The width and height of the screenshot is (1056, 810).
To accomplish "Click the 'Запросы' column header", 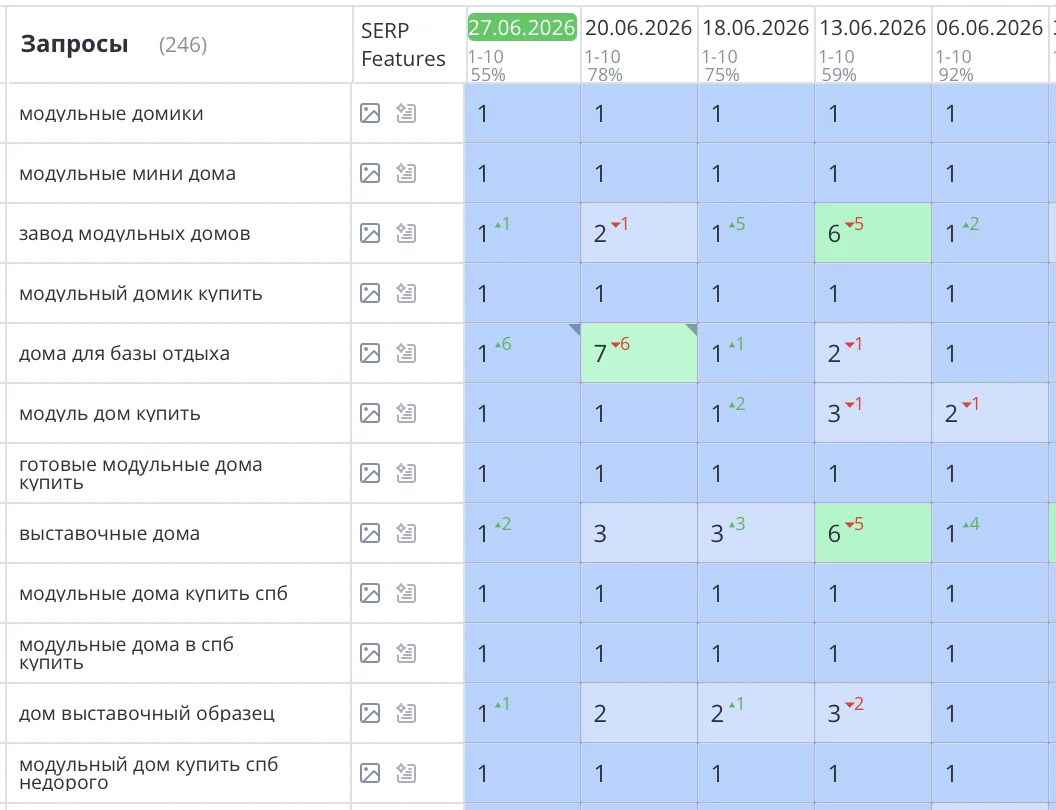I will click(x=74, y=44).
